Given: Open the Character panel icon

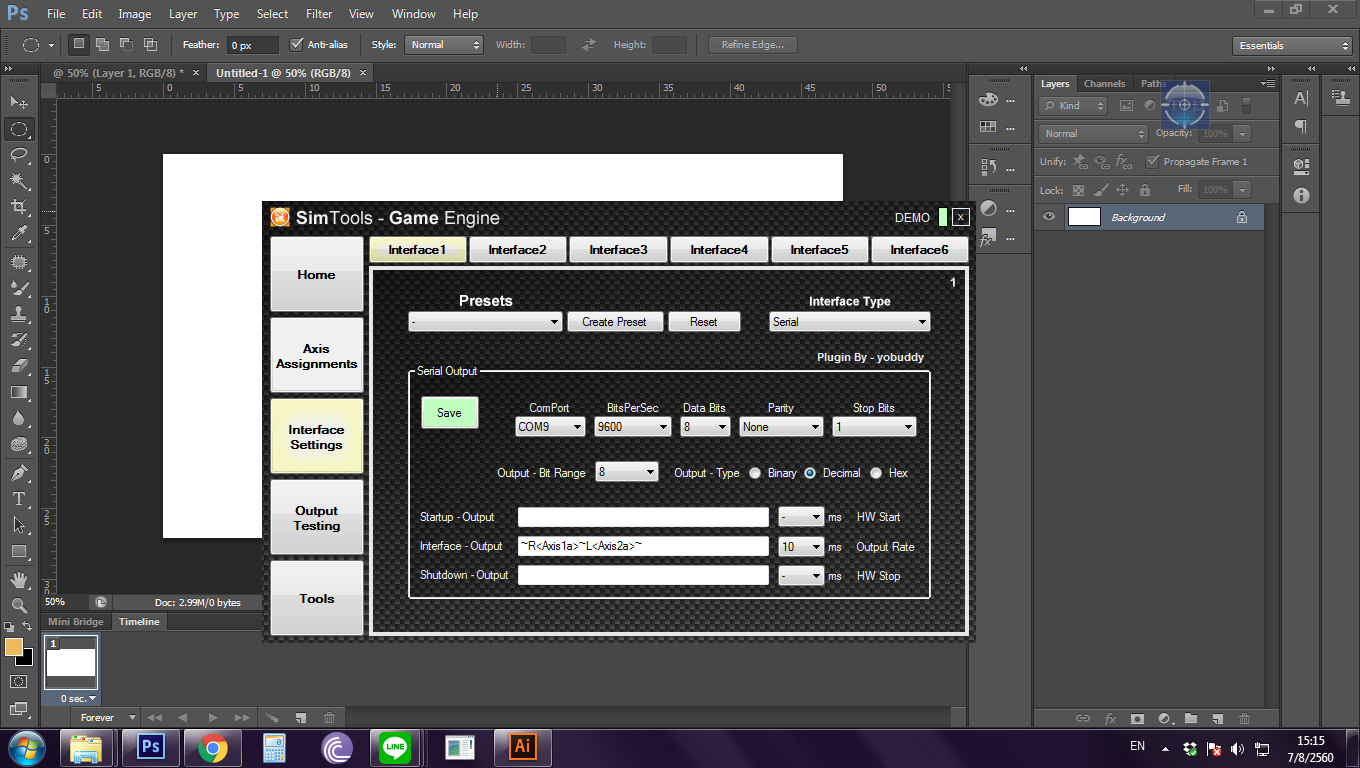Looking at the screenshot, I should coord(1301,98).
